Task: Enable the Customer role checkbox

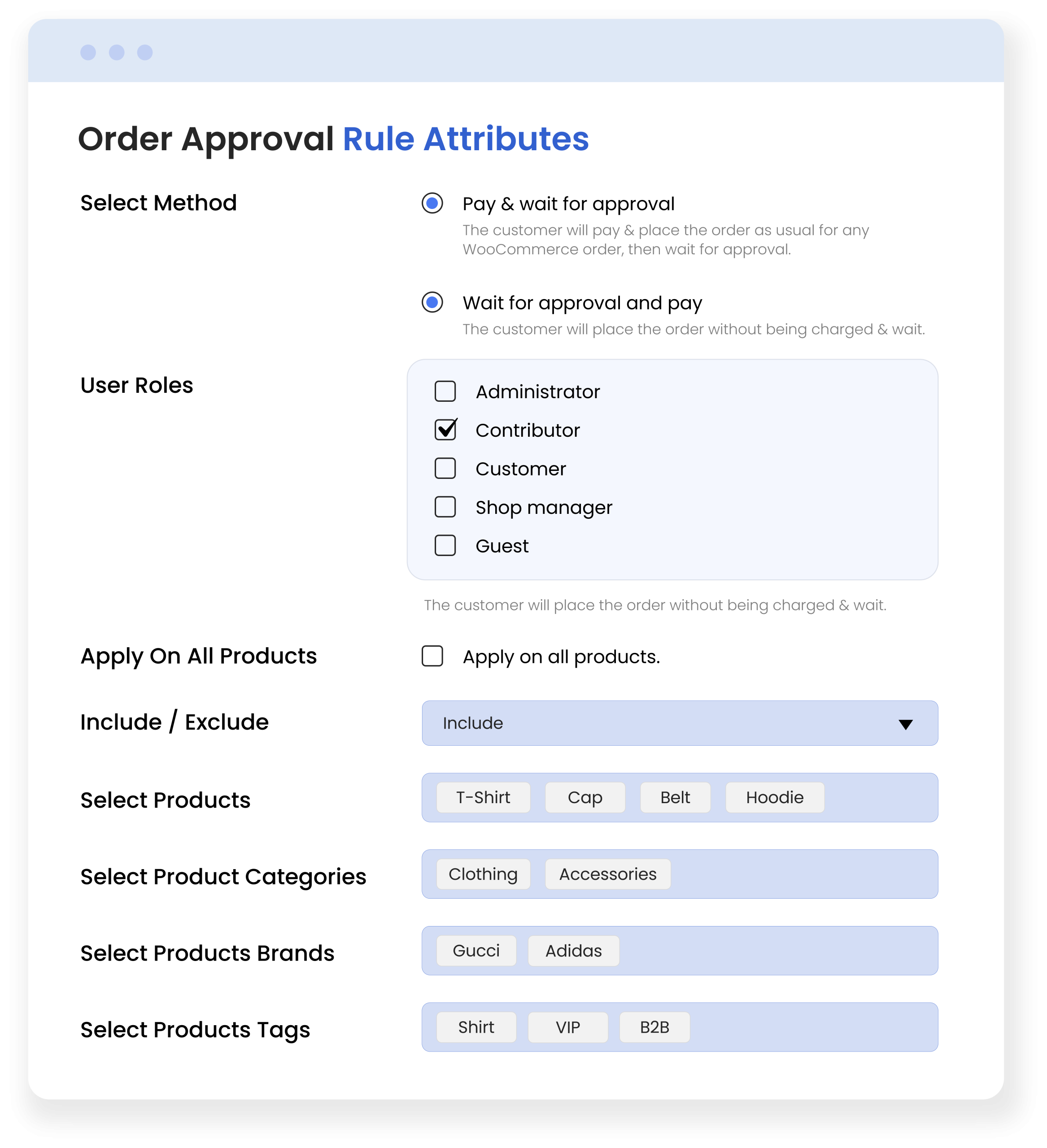Action: tap(445, 469)
